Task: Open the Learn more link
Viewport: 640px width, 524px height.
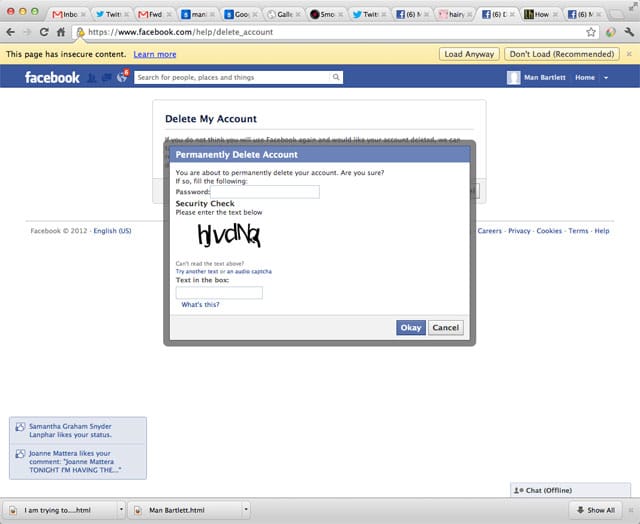Action: pyautogui.click(x=155, y=54)
